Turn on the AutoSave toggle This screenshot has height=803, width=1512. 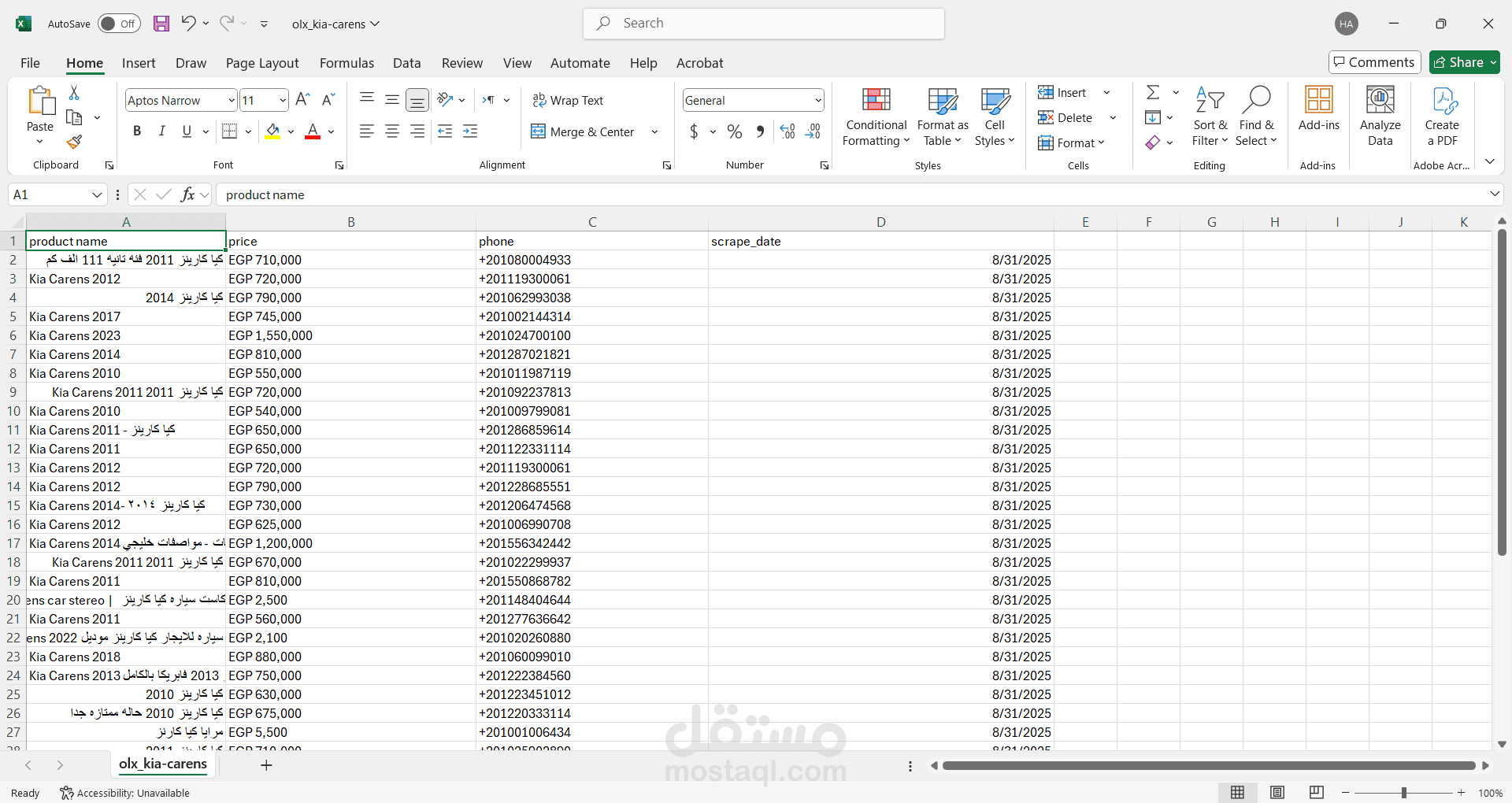click(118, 24)
